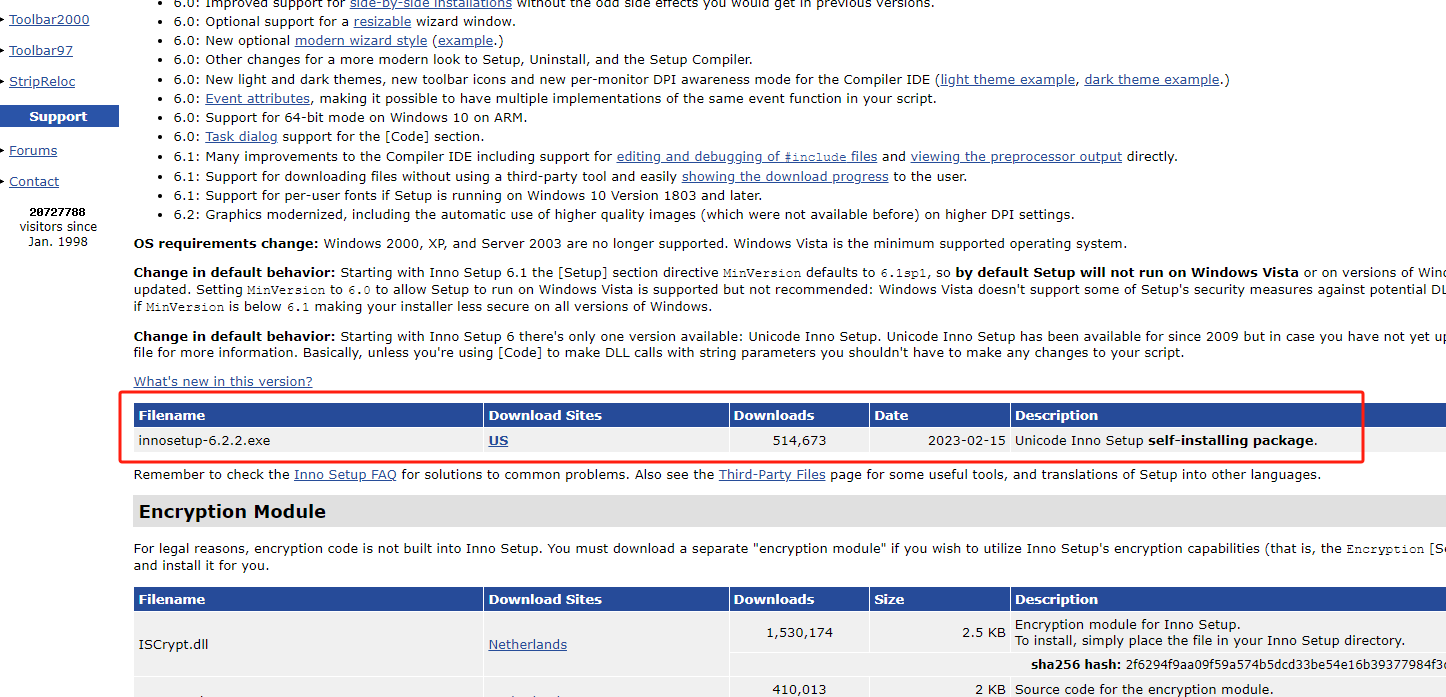This screenshot has height=697, width=1446.
Task: Select "Unicode Inno Setup self-installing package" description
Action: click(x=1166, y=440)
